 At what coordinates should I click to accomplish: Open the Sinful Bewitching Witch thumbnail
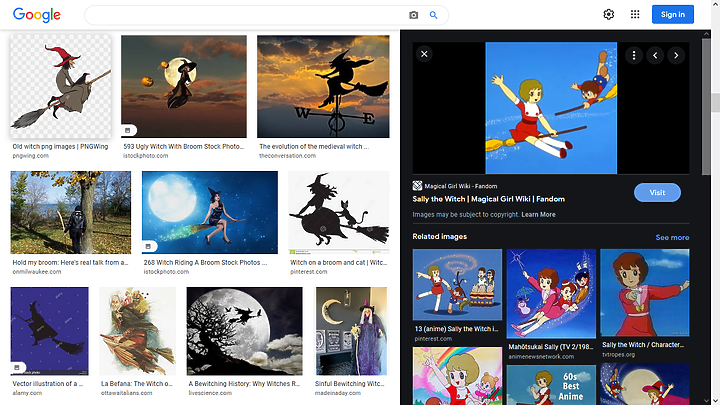351,331
